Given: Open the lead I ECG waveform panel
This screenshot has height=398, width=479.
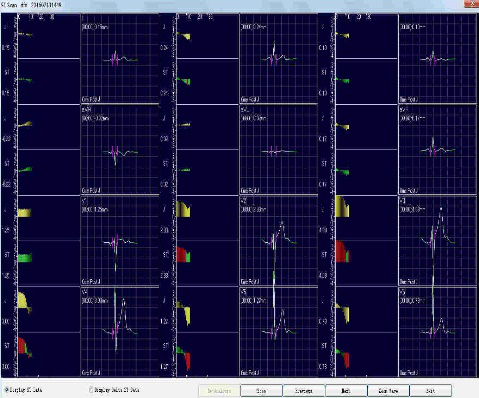Looking at the screenshot, I should [120, 59].
